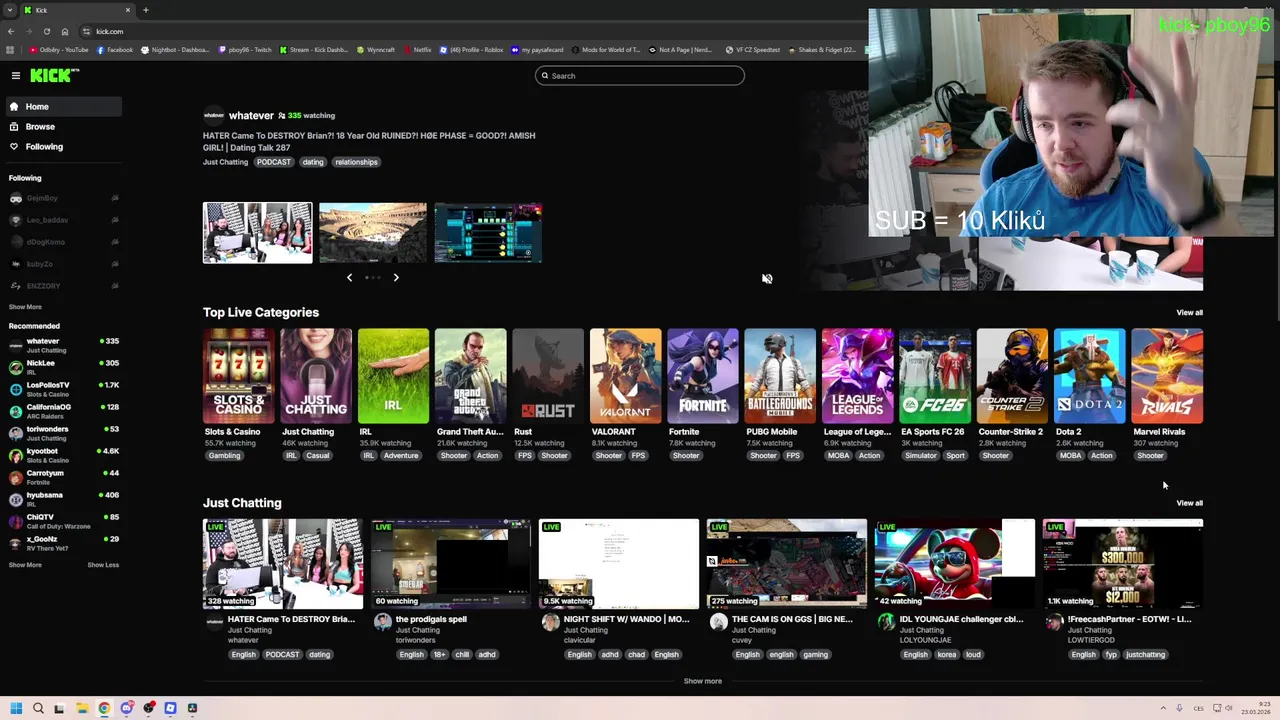Open followed channel GejmBoy
Screen dimensions: 1280x720
[62, 198]
